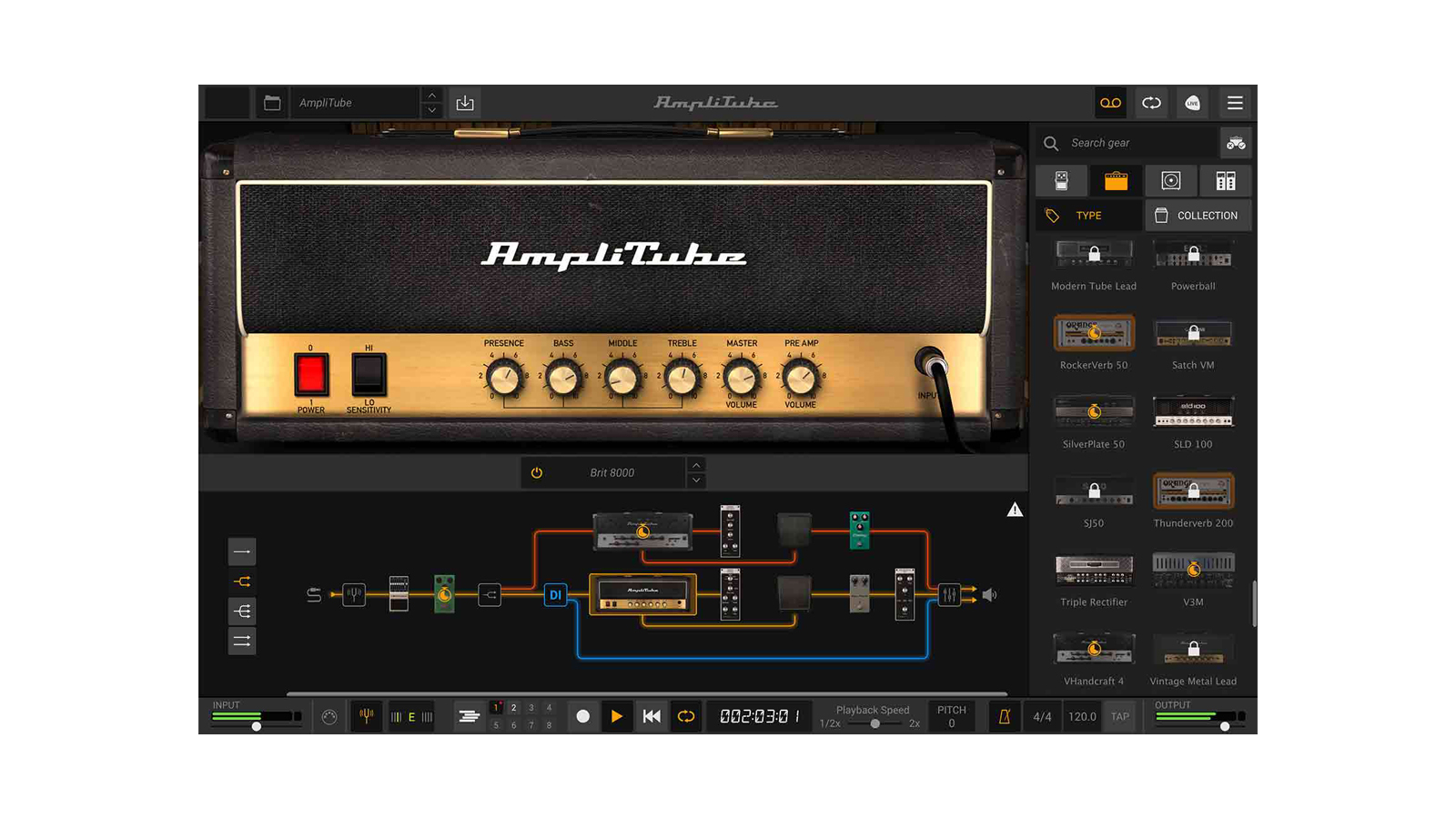The width and height of the screenshot is (1456, 819).
Task: Open the Live mode icon
Action: [x=1192, y=103]
